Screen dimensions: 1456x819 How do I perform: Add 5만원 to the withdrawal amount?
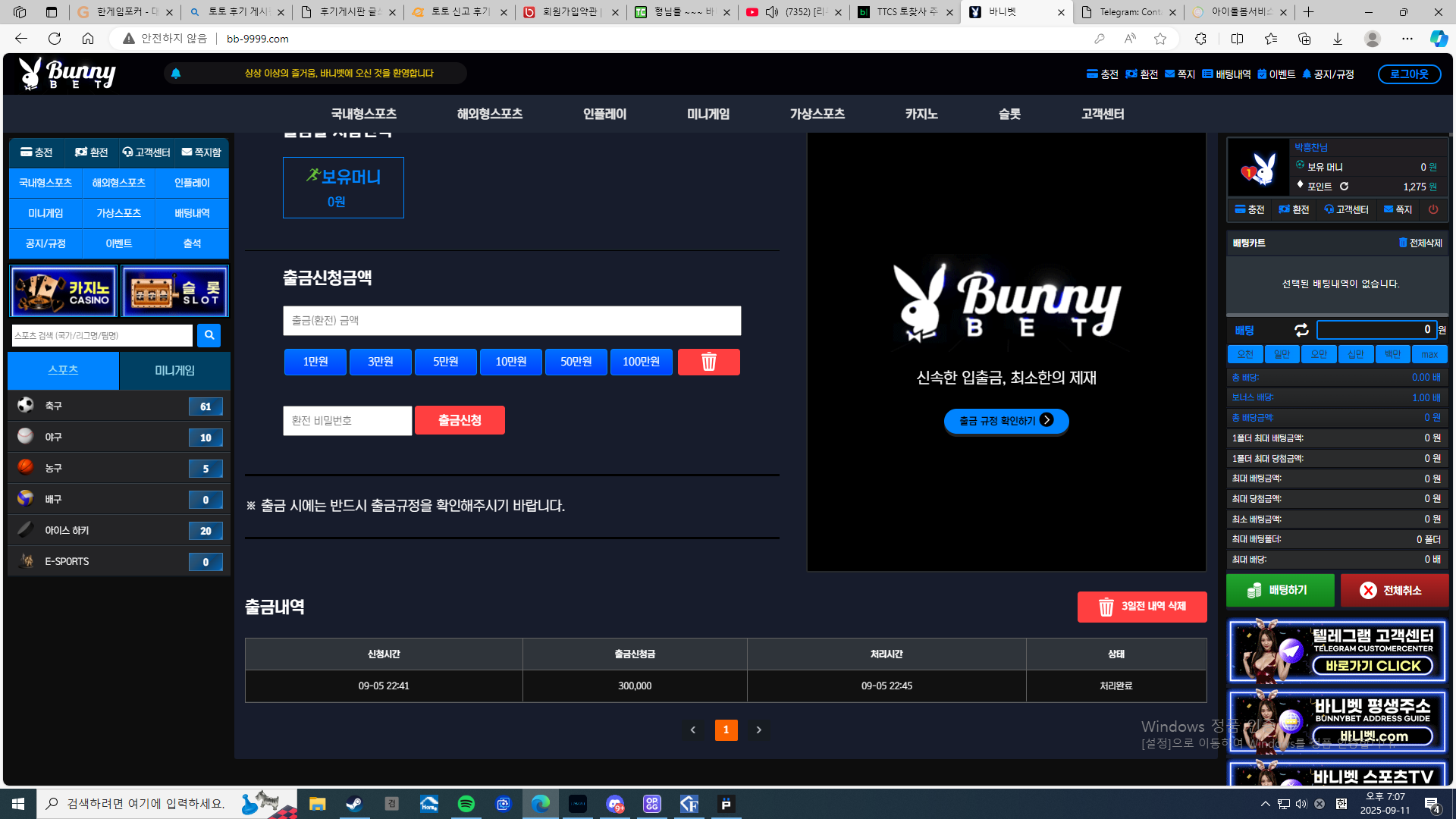[x=446, y=362]
